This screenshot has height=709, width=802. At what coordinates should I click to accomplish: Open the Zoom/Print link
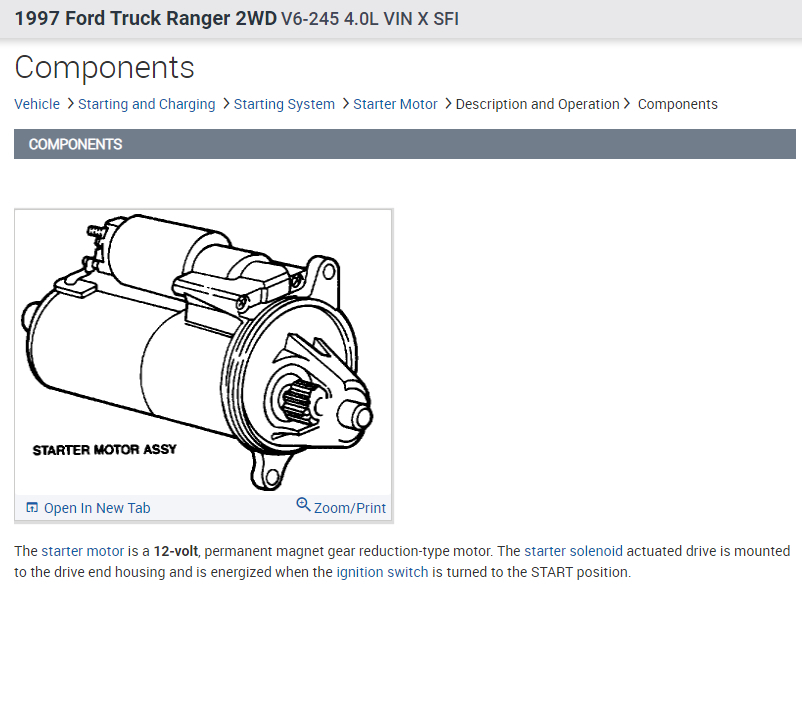click(350, 508)
